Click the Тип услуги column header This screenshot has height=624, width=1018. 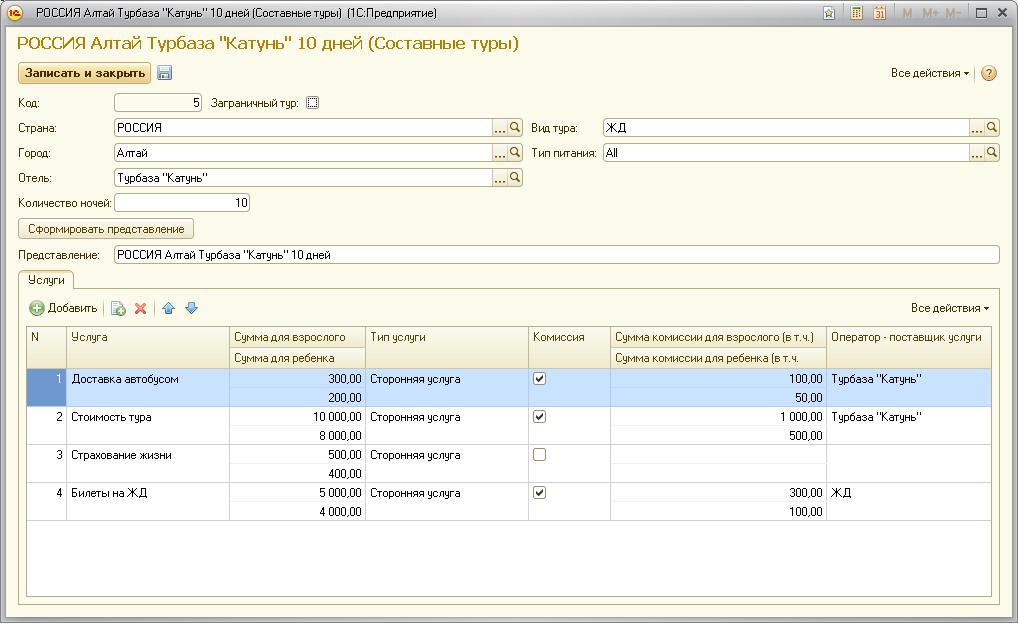(x=447, y=347)
